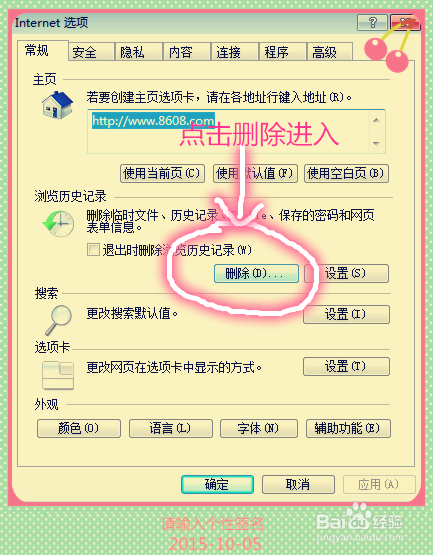
Task: Click the homepage URL address field
Action: (228, 131)
